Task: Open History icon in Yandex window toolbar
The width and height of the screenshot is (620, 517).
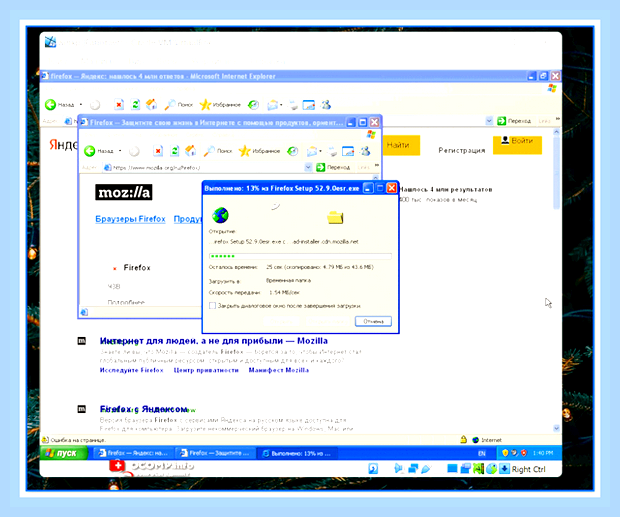Action: (x=253, y=105)
